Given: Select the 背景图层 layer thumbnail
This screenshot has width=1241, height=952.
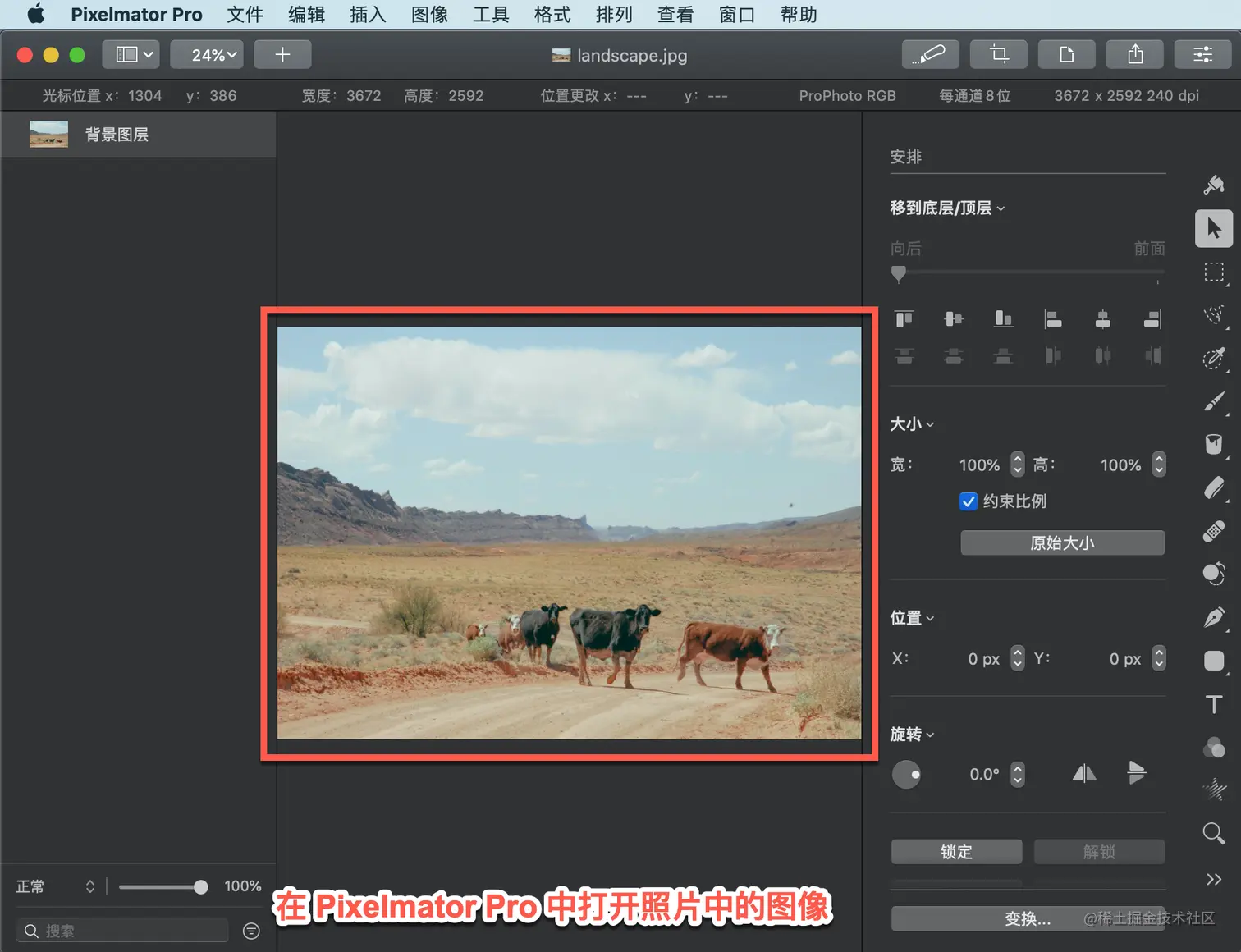Looking at the screenshot, I should tap(49, 135).
